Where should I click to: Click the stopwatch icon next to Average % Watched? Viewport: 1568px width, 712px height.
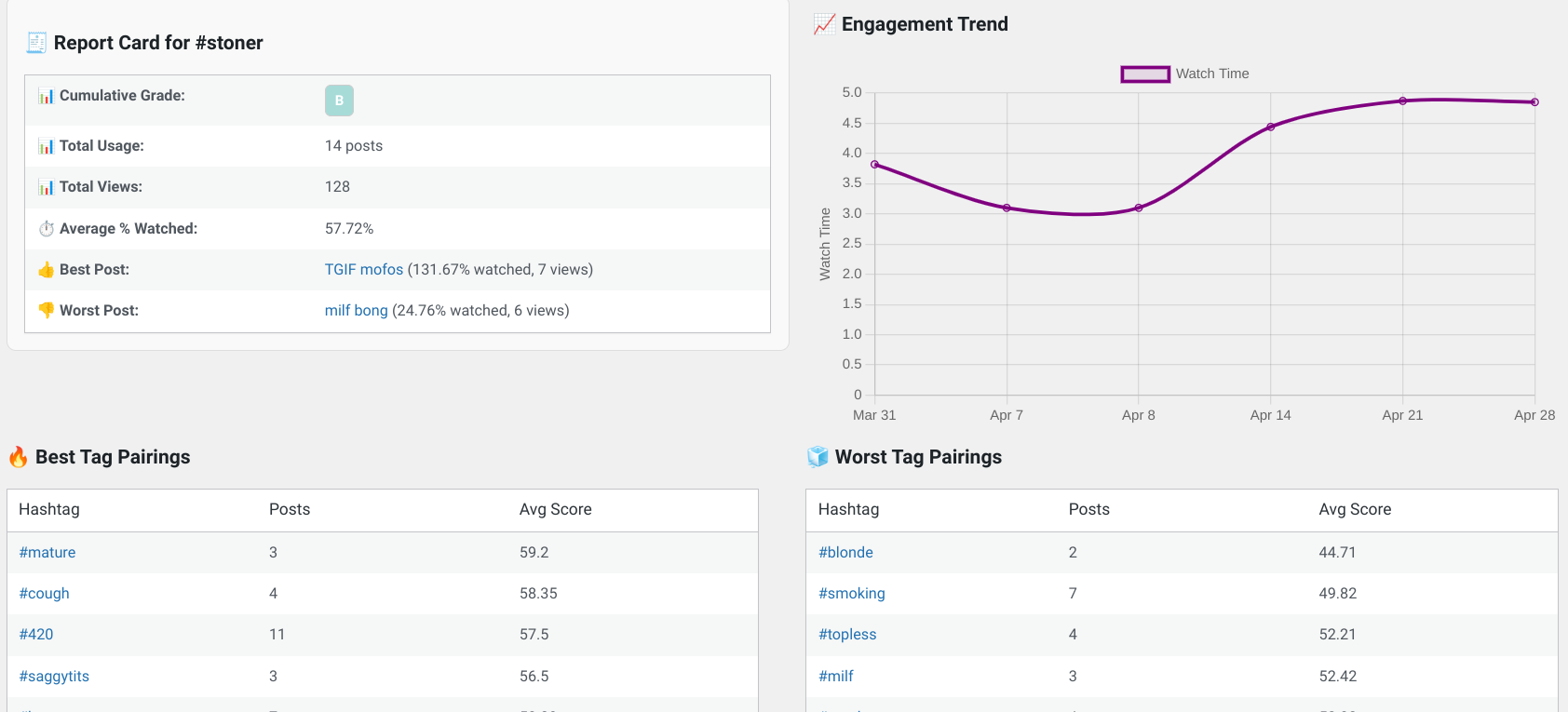pos(46,229)
